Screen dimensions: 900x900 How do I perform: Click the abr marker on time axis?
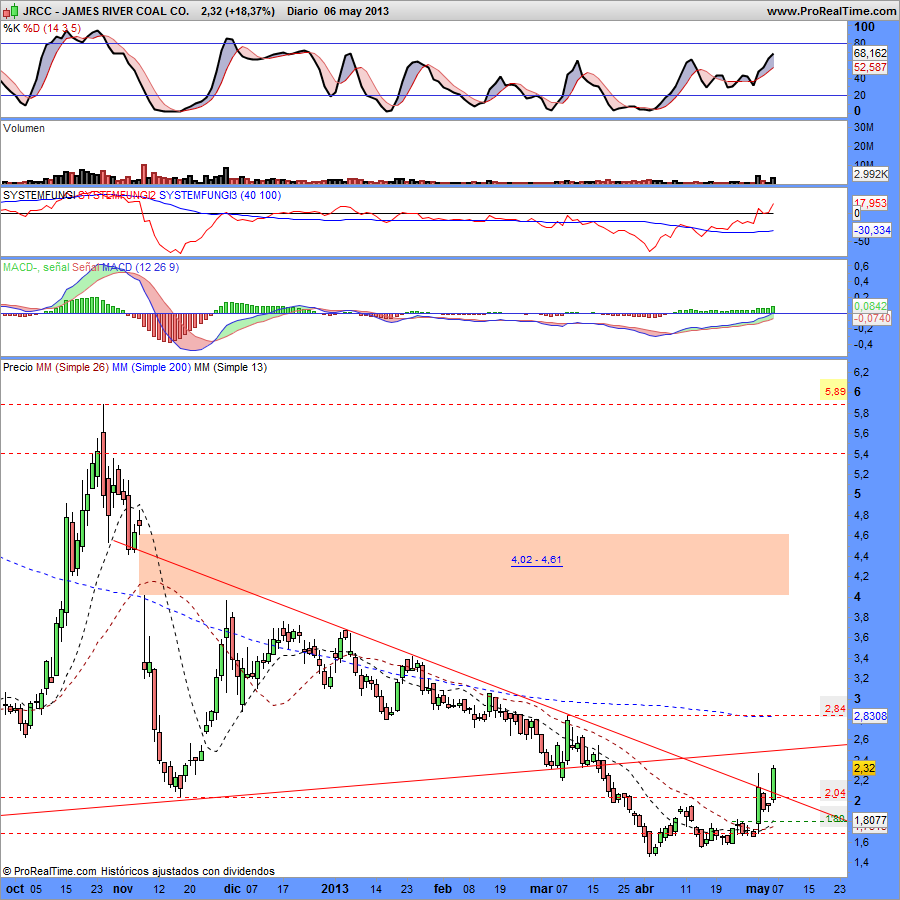pyautogui.click(x=644, y=889)
